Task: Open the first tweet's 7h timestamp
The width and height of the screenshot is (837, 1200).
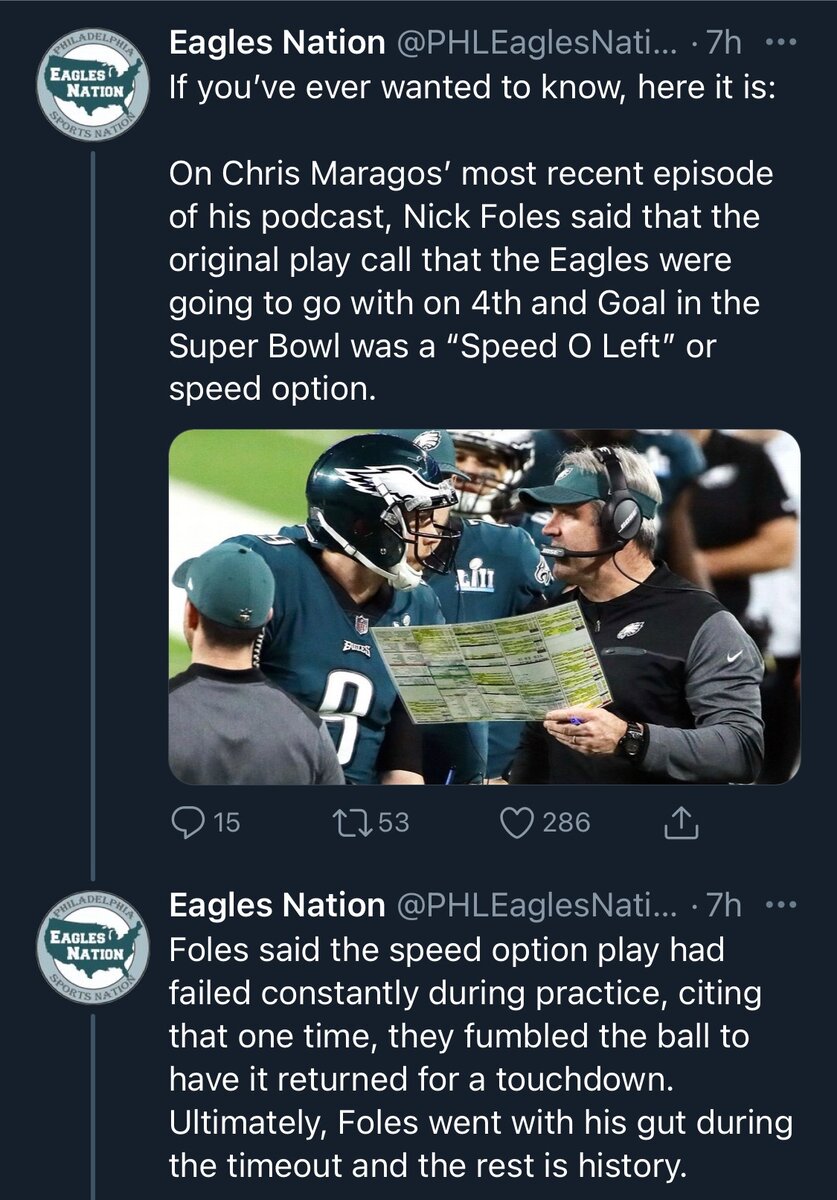Action: coord(724,43)
